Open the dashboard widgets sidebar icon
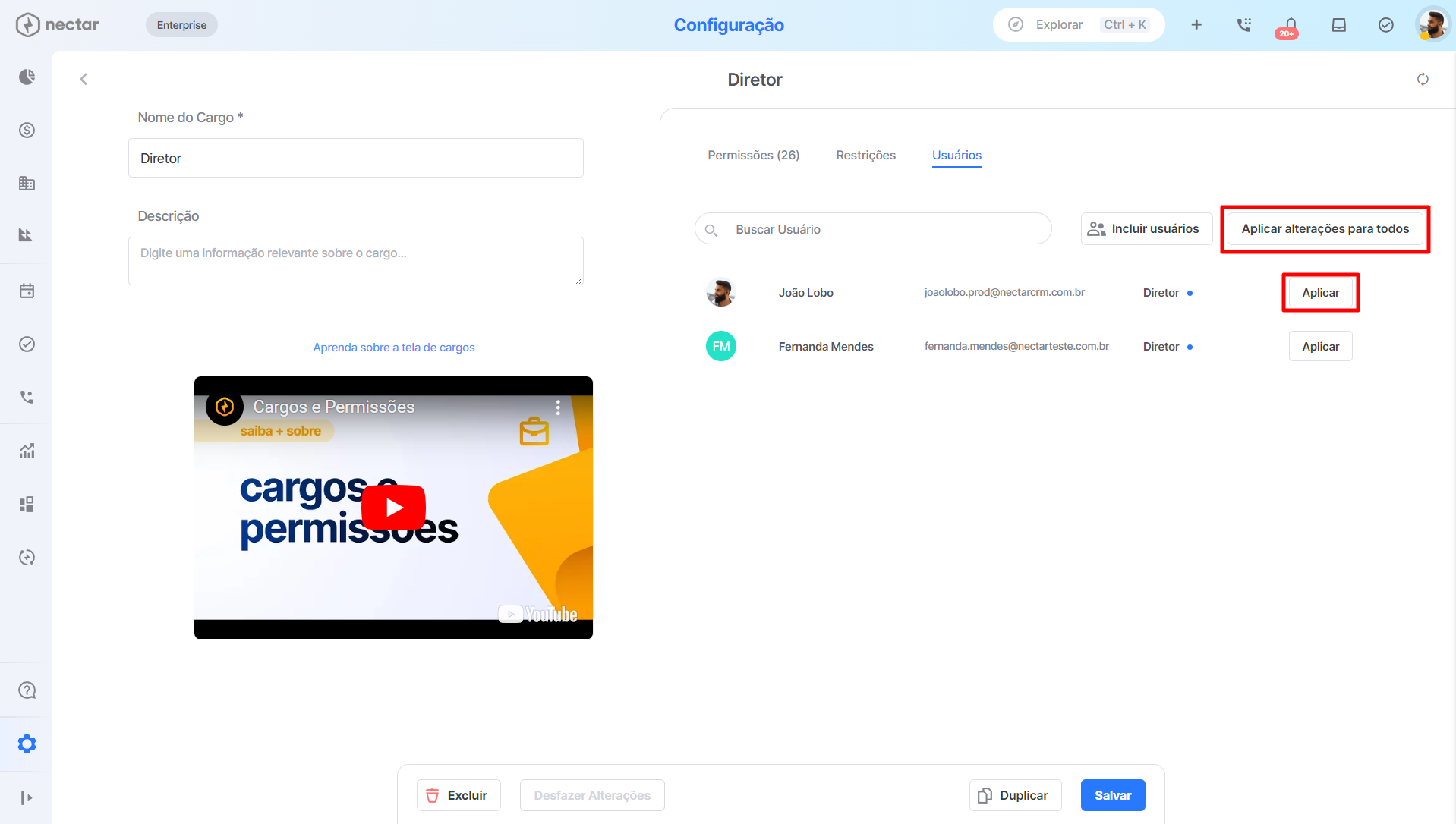1456x824 pixels. 27,504
